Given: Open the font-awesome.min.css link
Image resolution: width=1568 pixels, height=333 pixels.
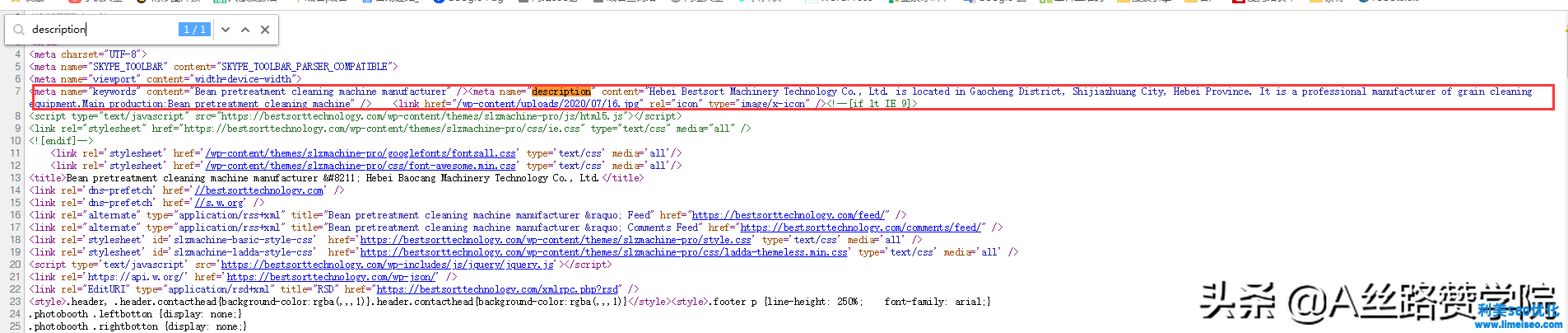Looking at the screenshot, I should [361, 166].
